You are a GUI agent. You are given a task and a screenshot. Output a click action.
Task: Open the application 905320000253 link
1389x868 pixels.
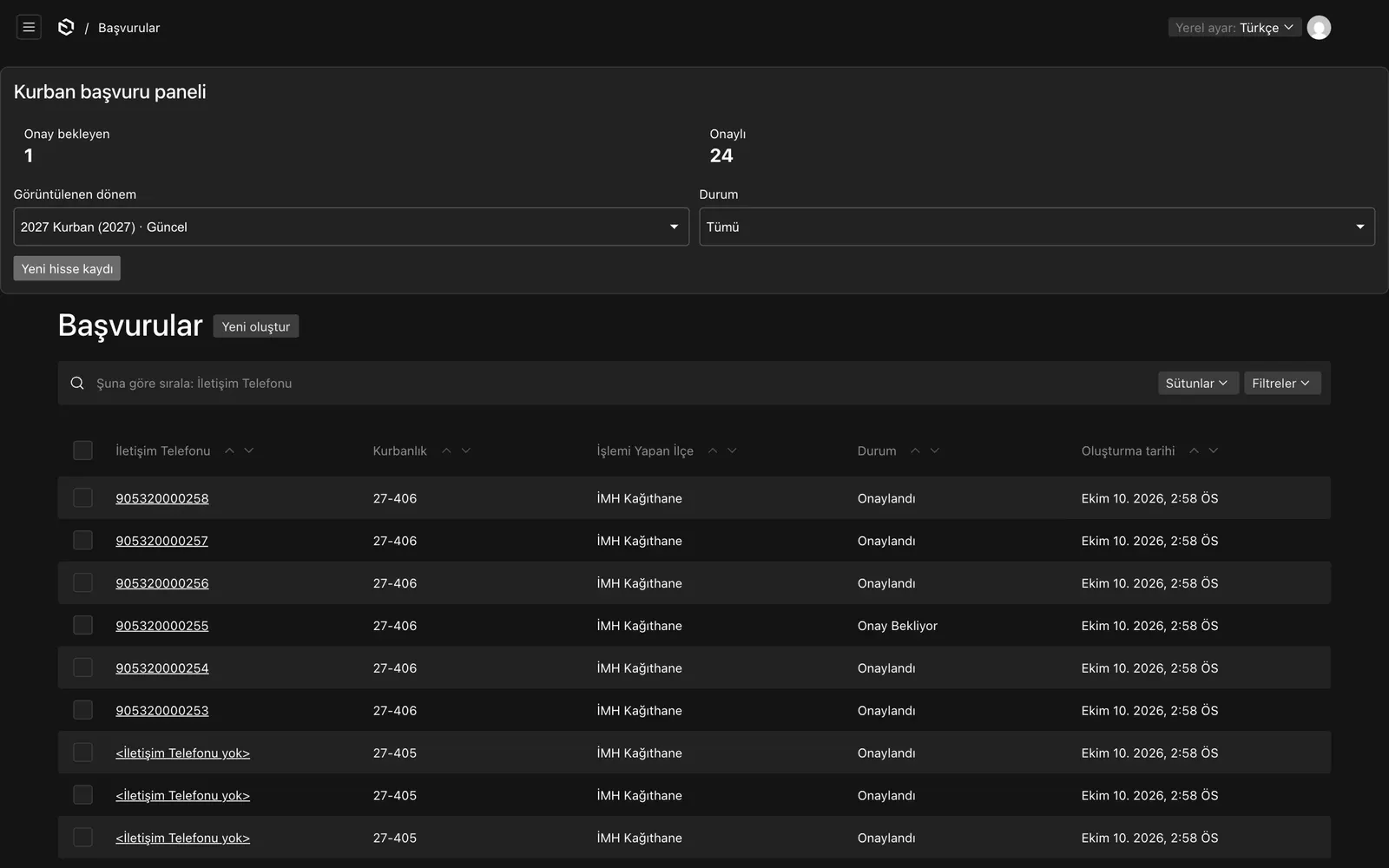point(162,710)
